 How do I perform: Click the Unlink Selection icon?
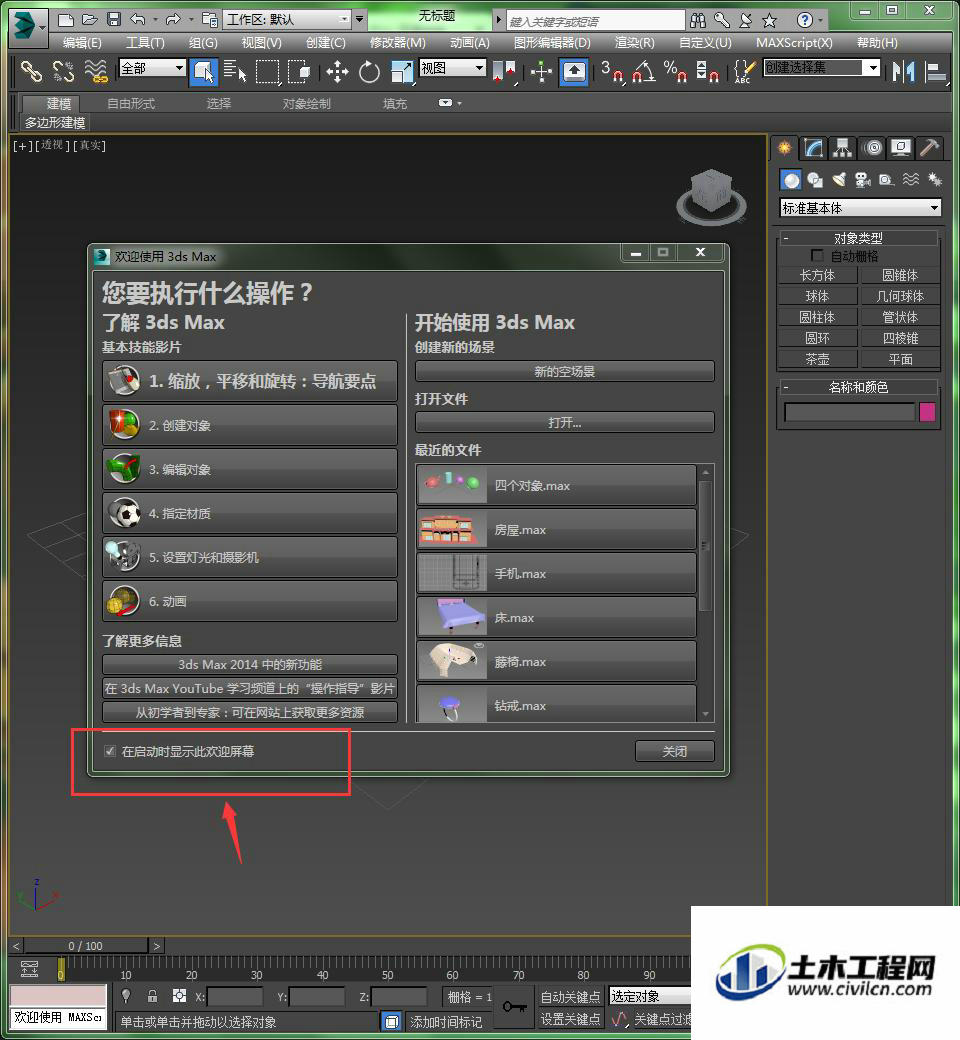(x=64, y=71)
